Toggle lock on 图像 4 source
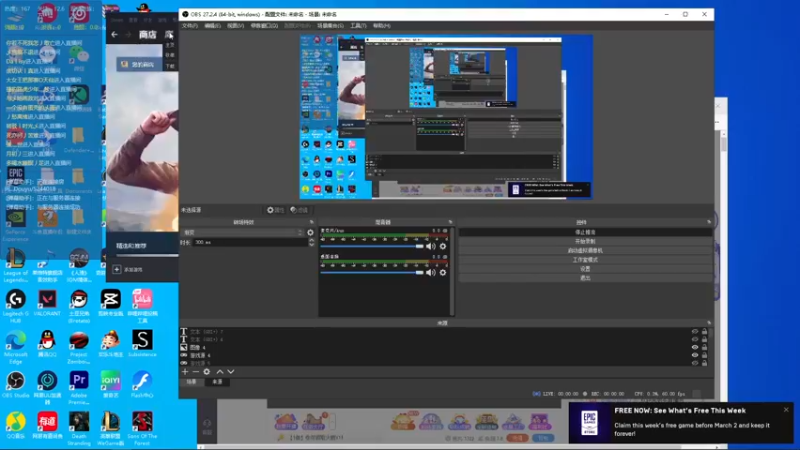800x450 pixels. pos(705,347)
